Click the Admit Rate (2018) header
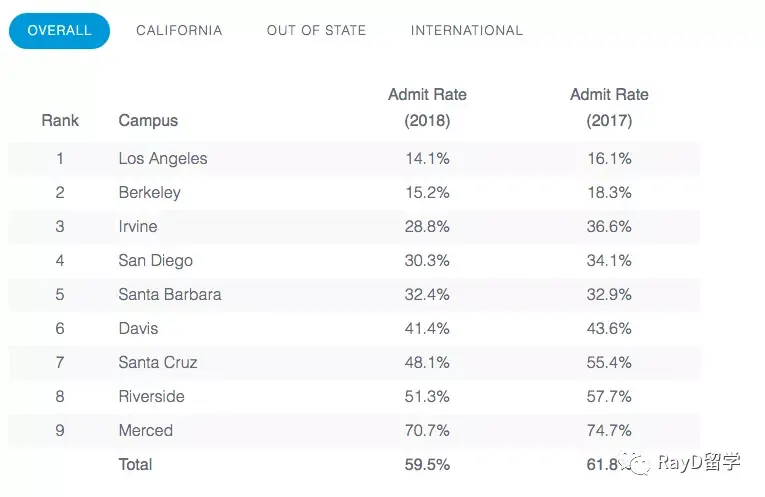 427,107
